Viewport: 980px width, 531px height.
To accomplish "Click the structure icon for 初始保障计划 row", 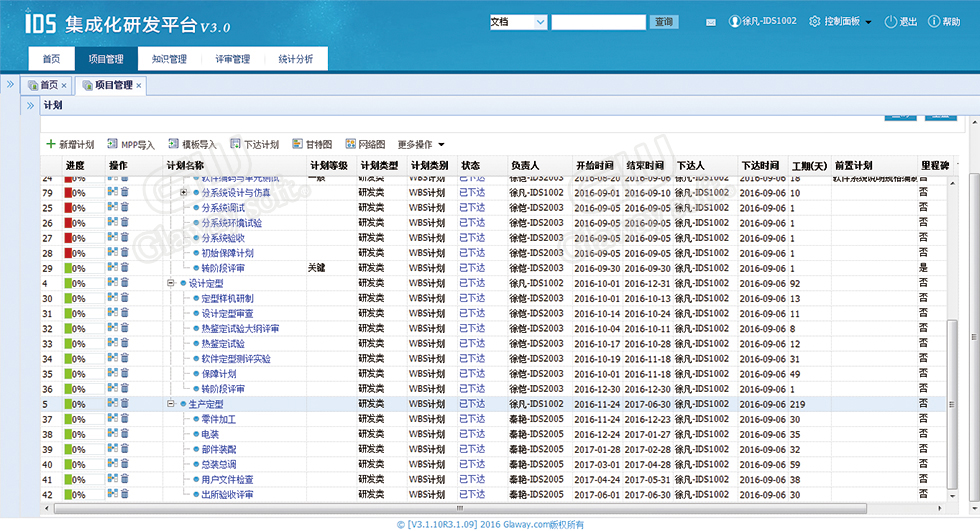I will (x=112, y=252).
